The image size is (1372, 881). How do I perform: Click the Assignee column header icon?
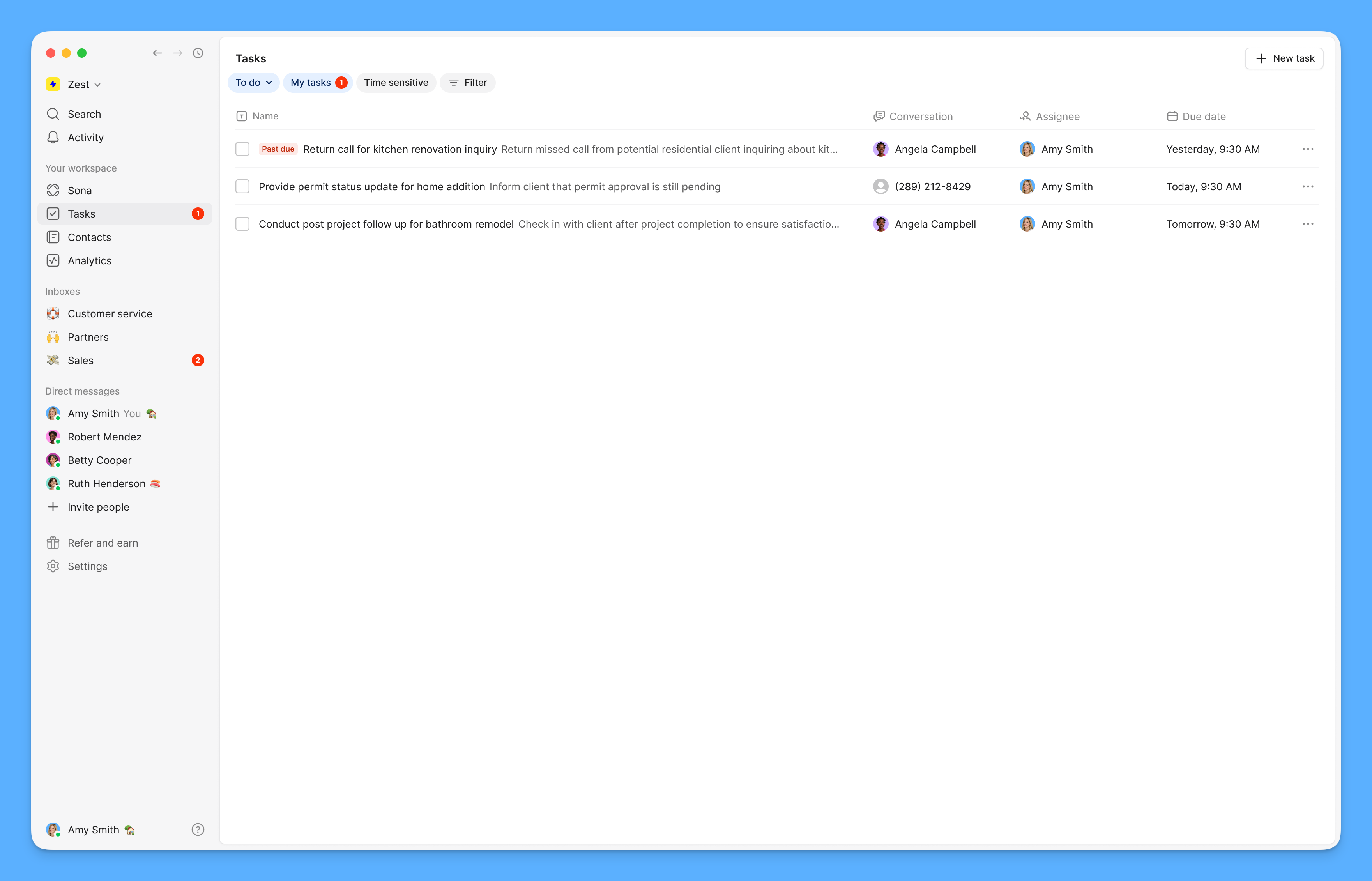click(1025, 116)
